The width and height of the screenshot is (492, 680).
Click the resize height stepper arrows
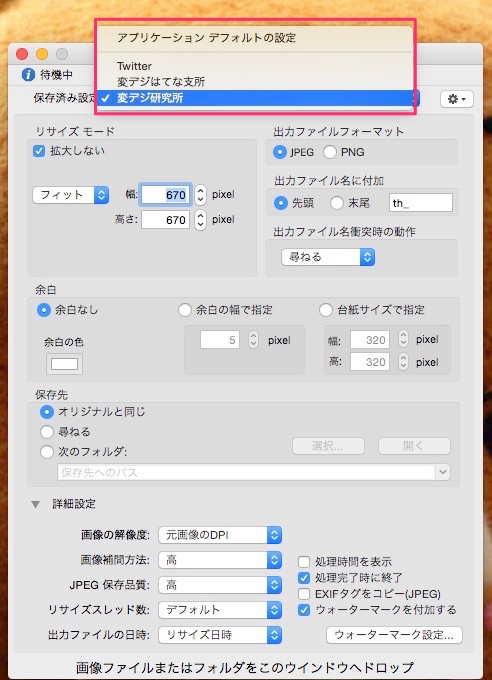[x=200, y=220]
